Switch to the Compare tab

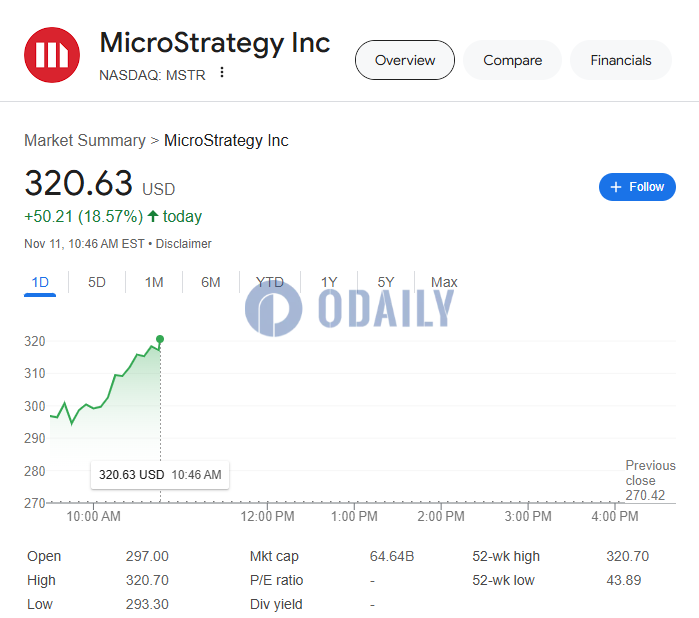click(513, 60)
